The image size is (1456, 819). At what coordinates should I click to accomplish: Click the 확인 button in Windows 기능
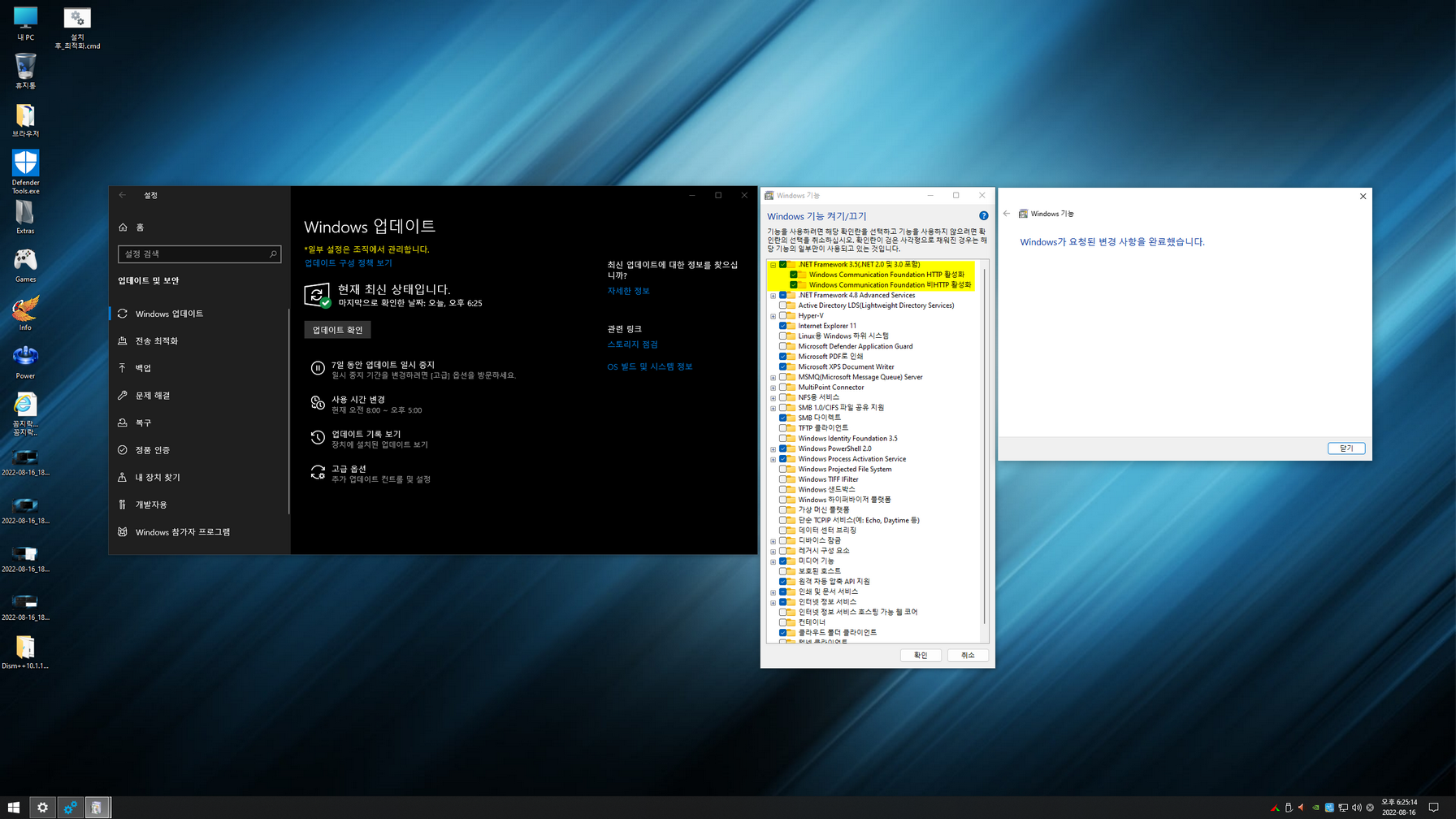pyautogui.click(x=921, y=655)
